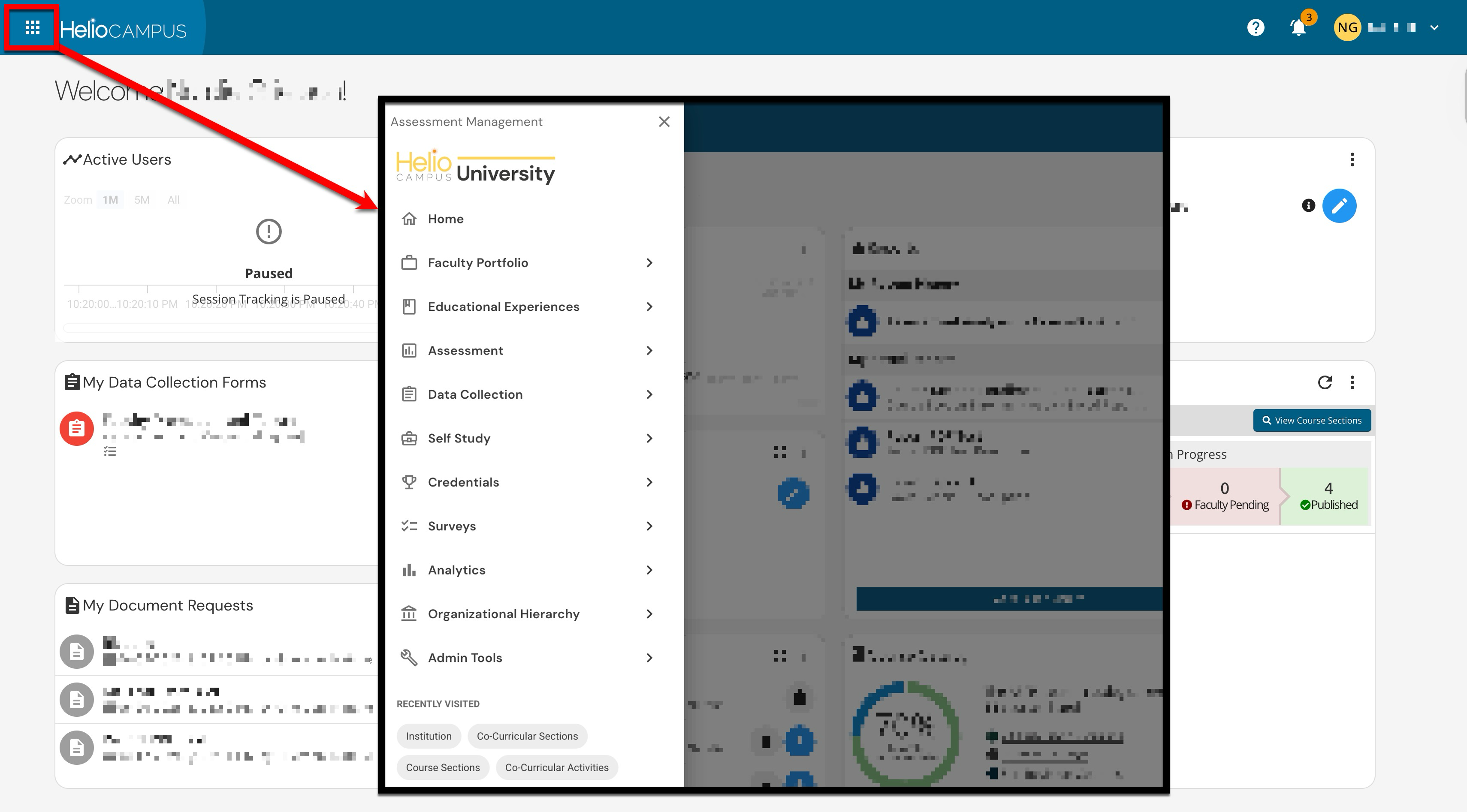
Task: Open recently visited Co-Curricular Sections chip
Action: click(x=527, y=736)
